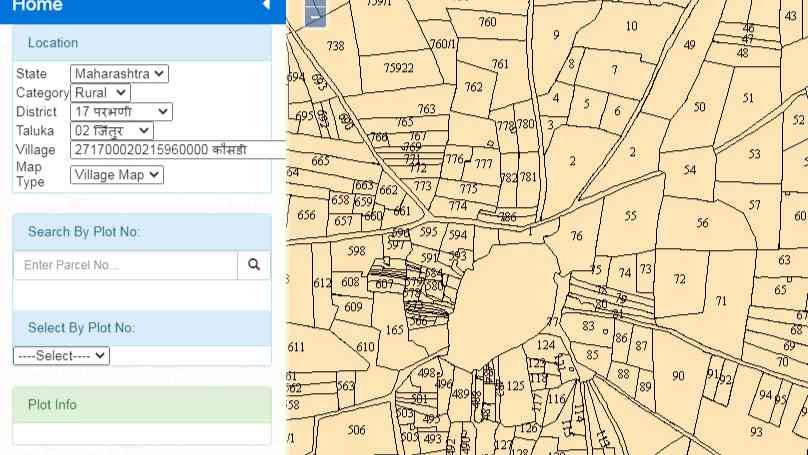Open the Taluka dropdown
Screen dimensions: 808x455
[112, 131]
